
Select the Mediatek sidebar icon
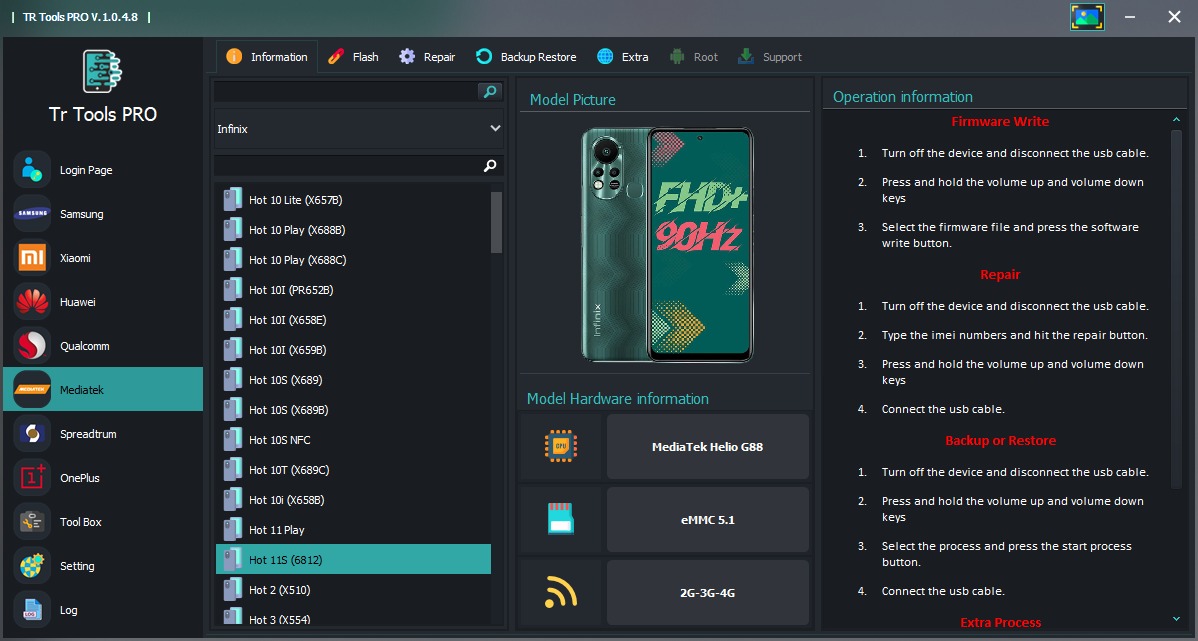pos(32,390)
